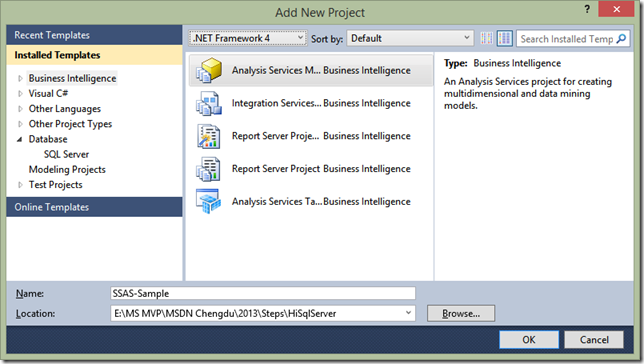Click into the Name text field
Screen dimensions: 644x364
263,293
